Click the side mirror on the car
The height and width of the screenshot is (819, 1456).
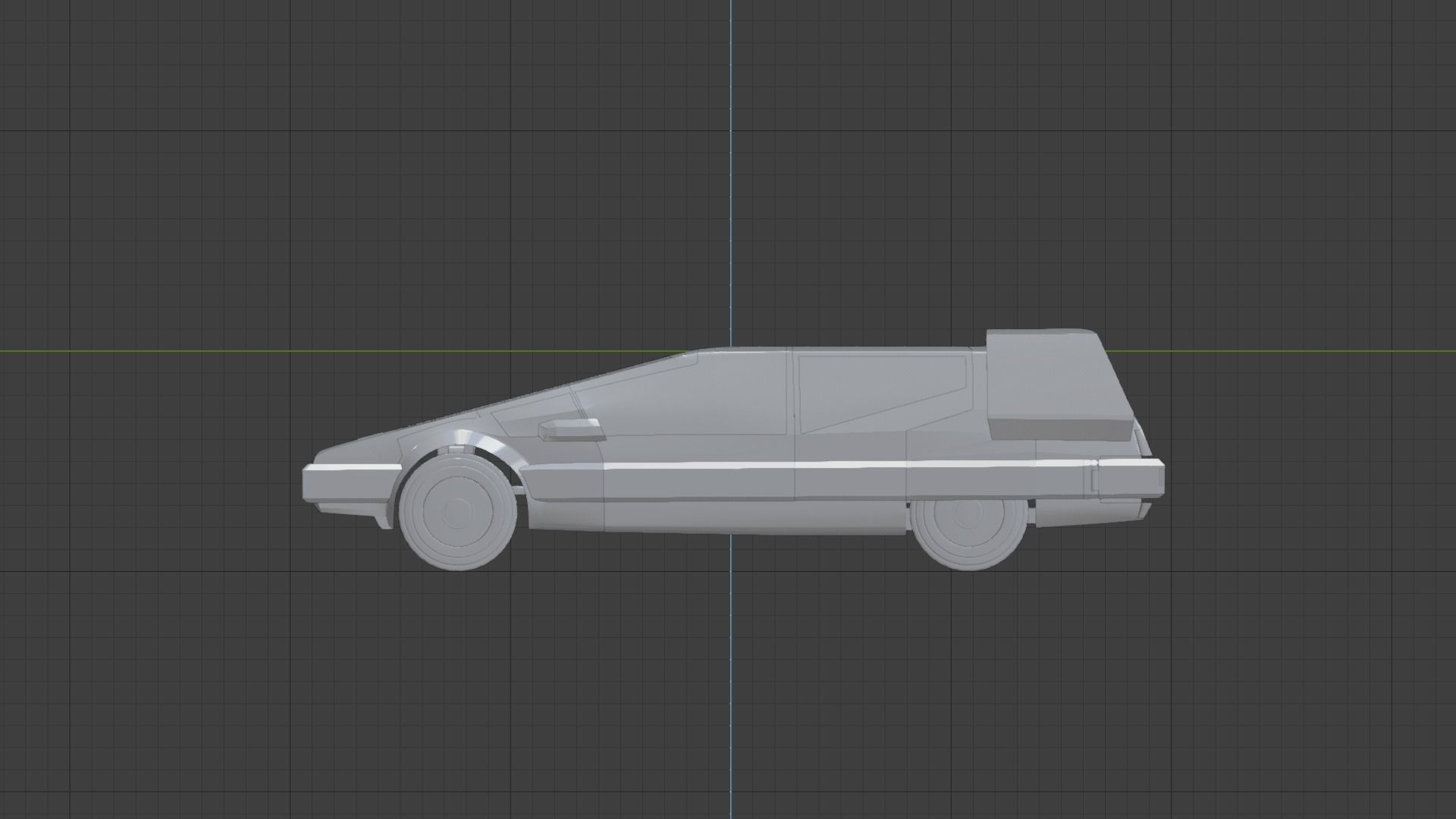click(x=572, y=429)
